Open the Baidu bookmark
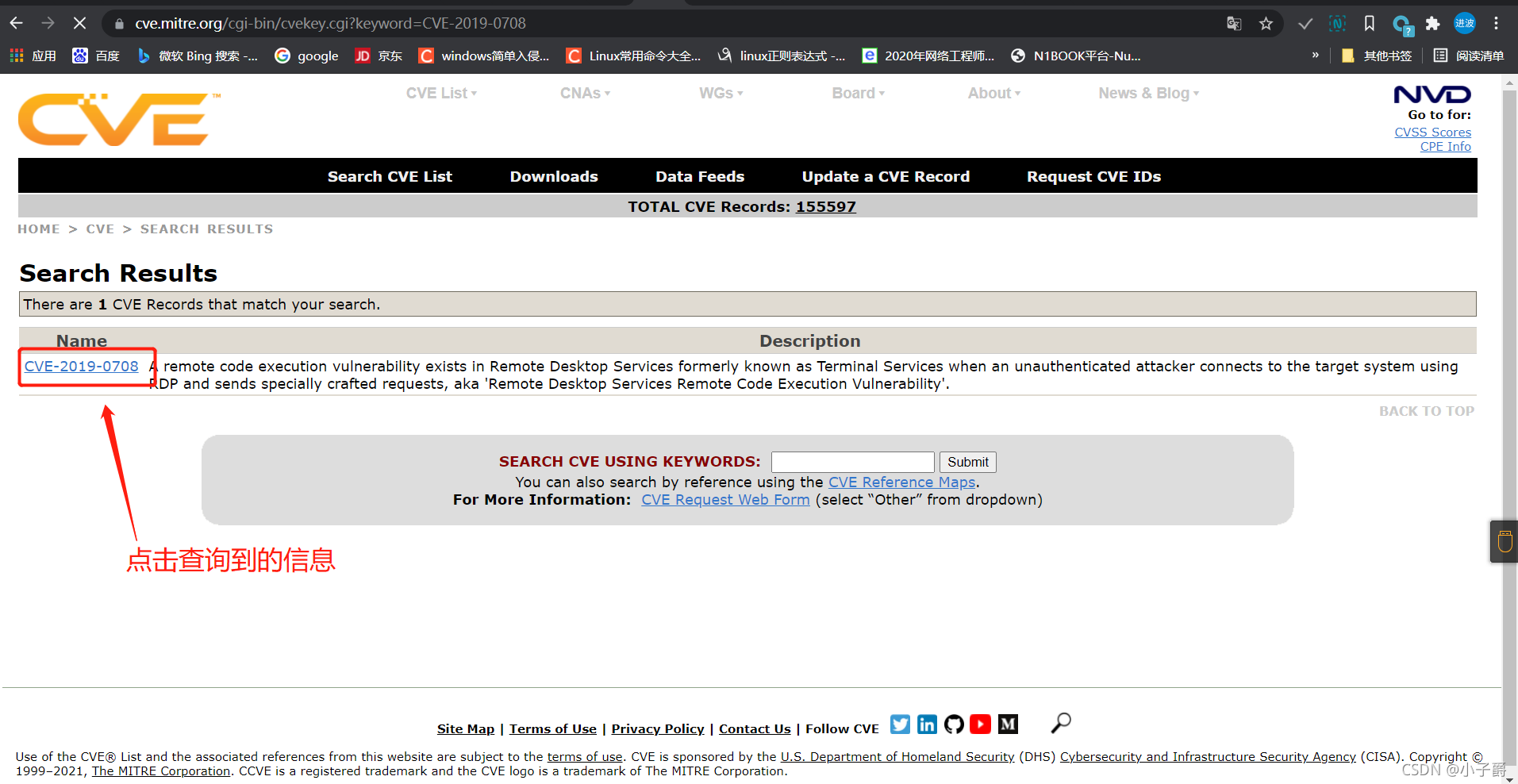Screen dimensions: 1518x784 [x=96, y=56]
